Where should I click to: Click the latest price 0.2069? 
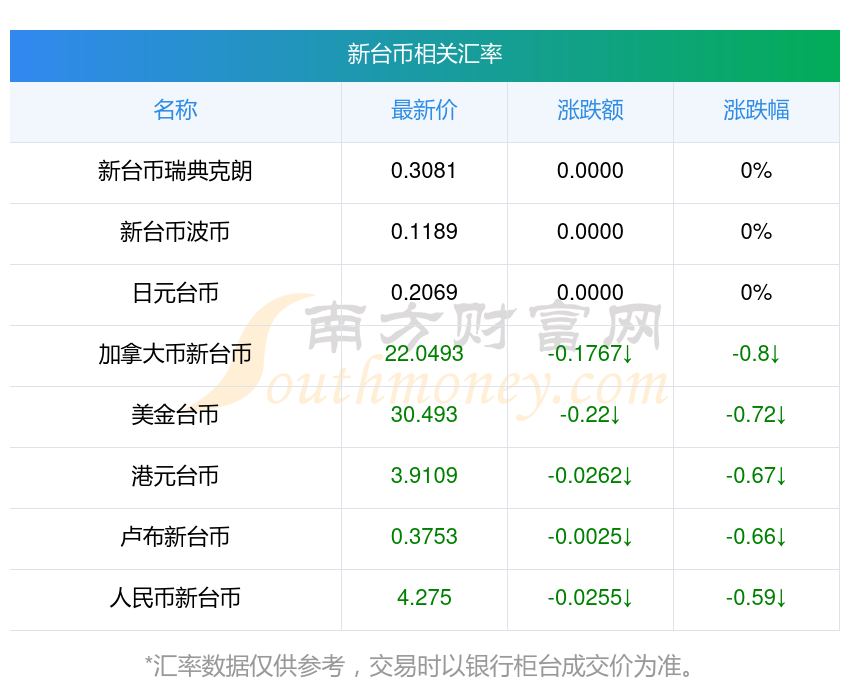(424, 293)
